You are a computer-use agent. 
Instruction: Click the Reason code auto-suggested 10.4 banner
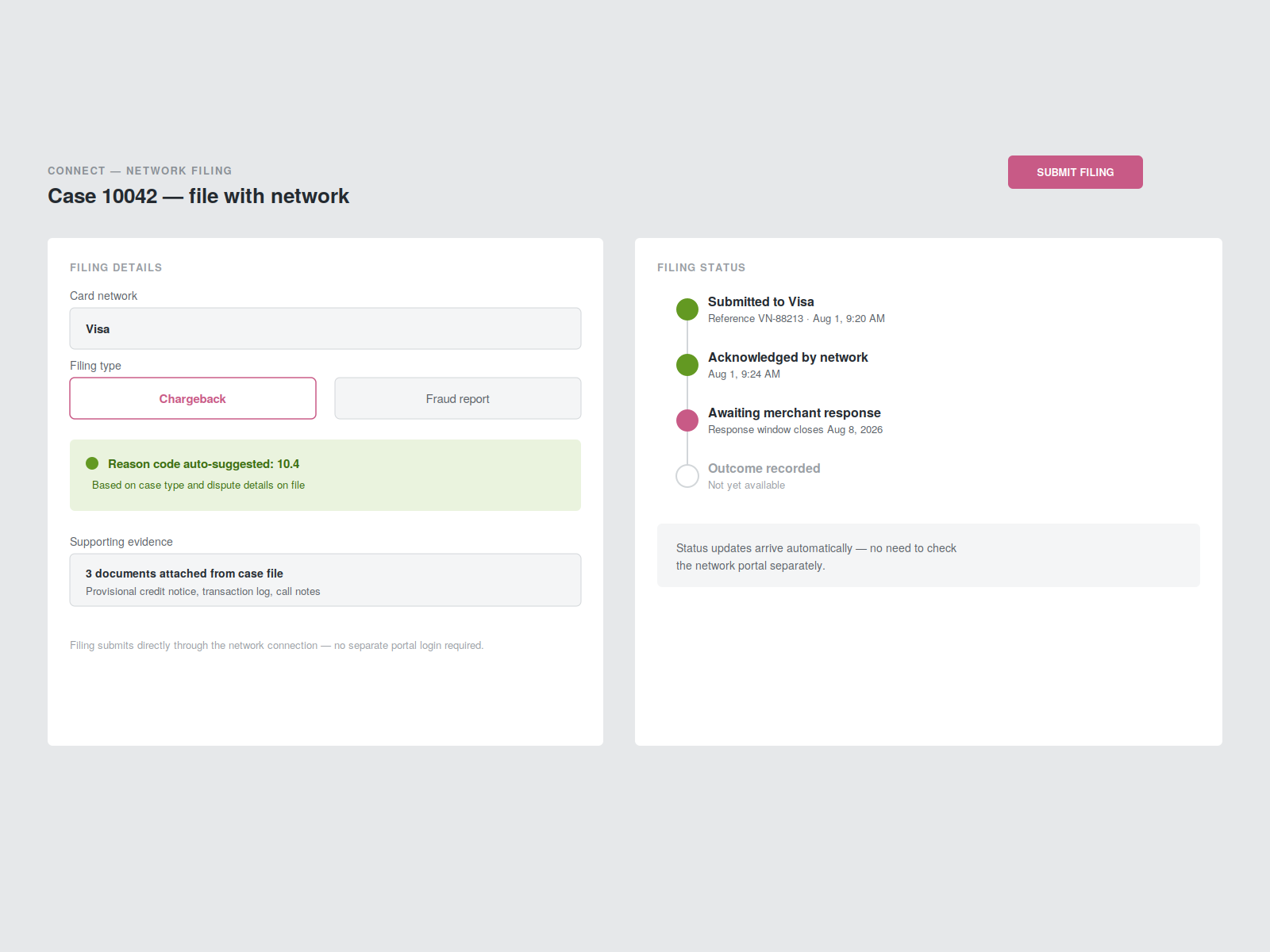point(325,475)
